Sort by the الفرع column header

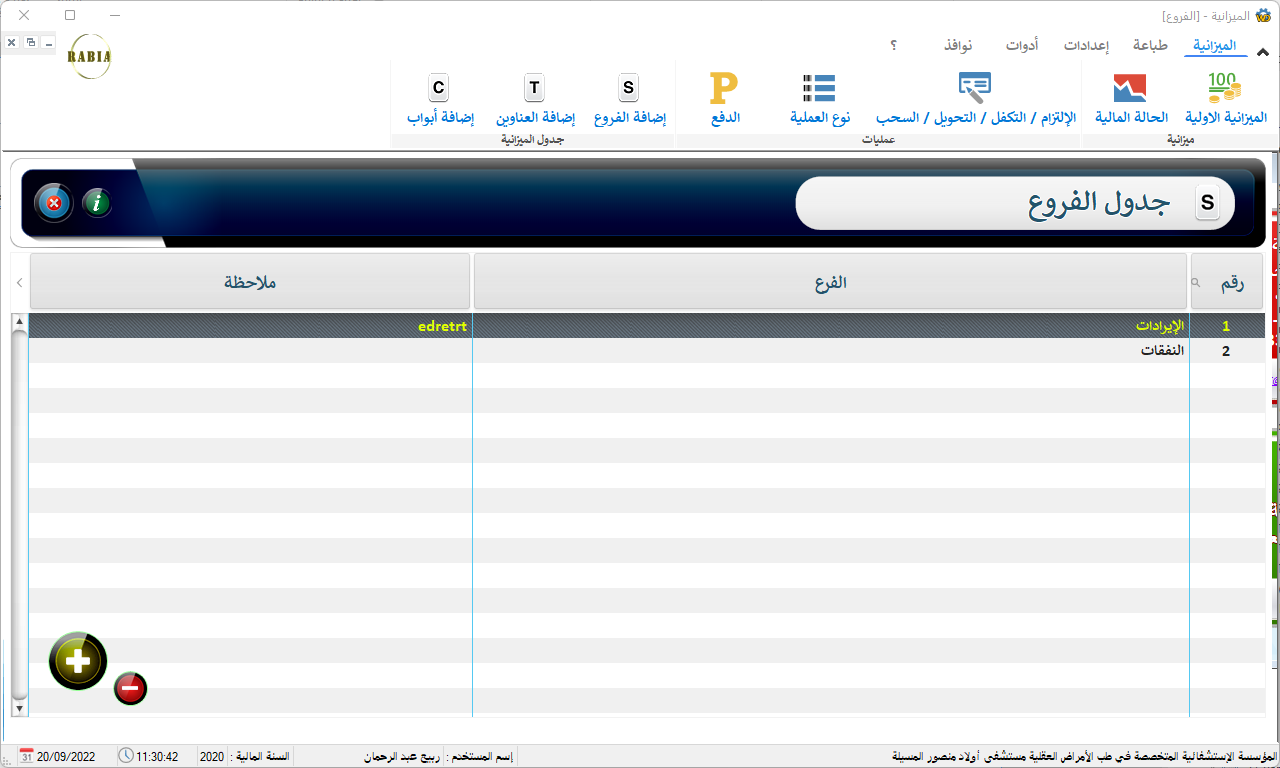click(830, 282)
